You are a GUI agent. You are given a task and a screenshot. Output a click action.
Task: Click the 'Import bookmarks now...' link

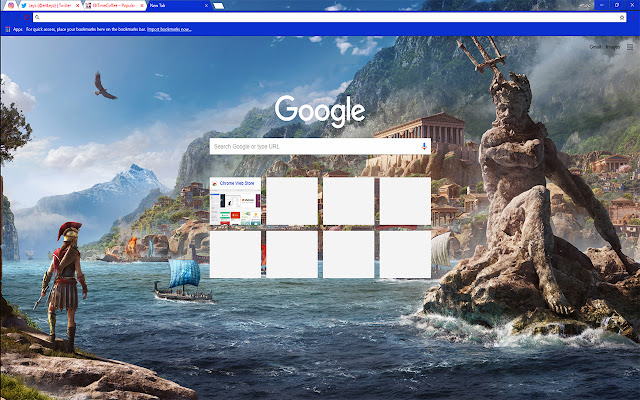coord(169,29)
